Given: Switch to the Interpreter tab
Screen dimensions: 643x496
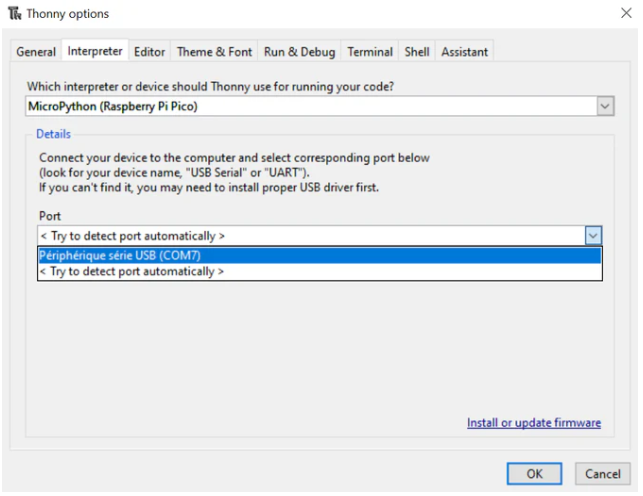Looking at the screenshot, I should click(95, 51).
